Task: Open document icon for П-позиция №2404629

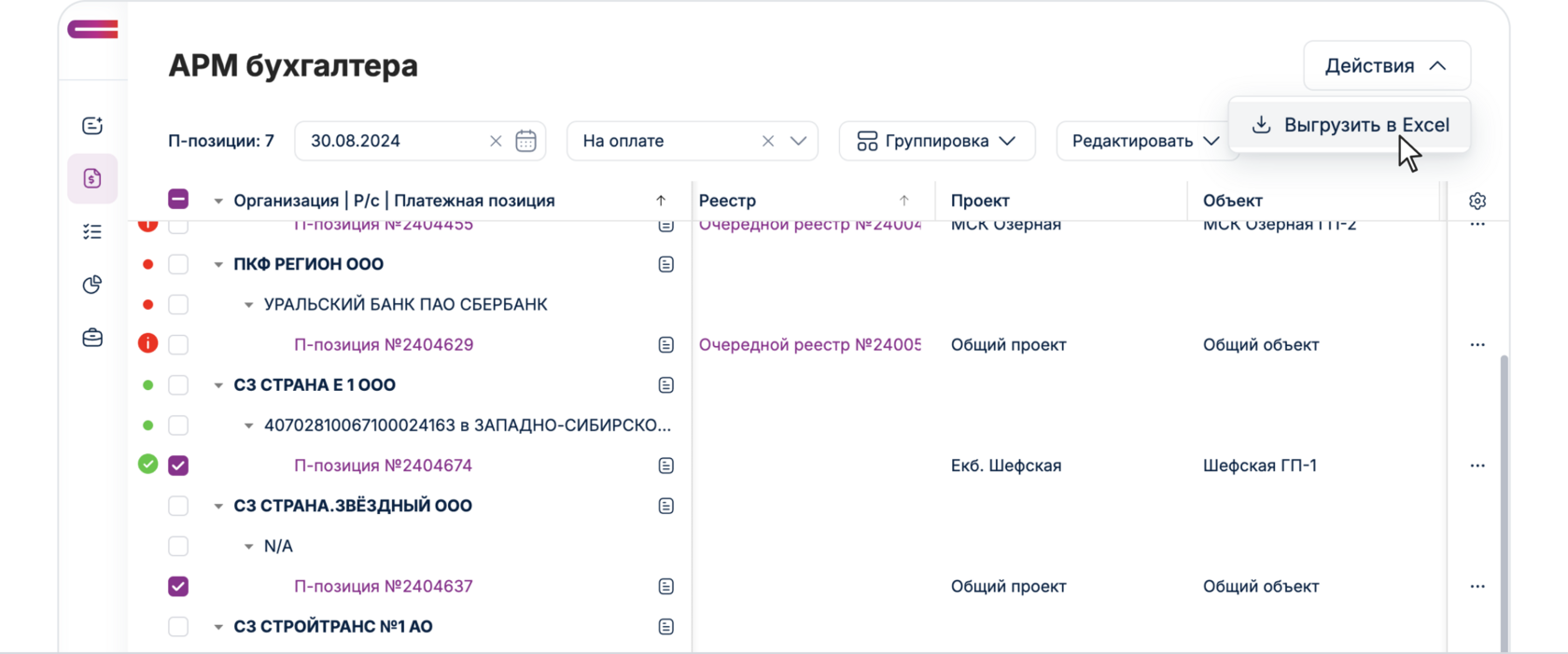Action: coord(665,345)
